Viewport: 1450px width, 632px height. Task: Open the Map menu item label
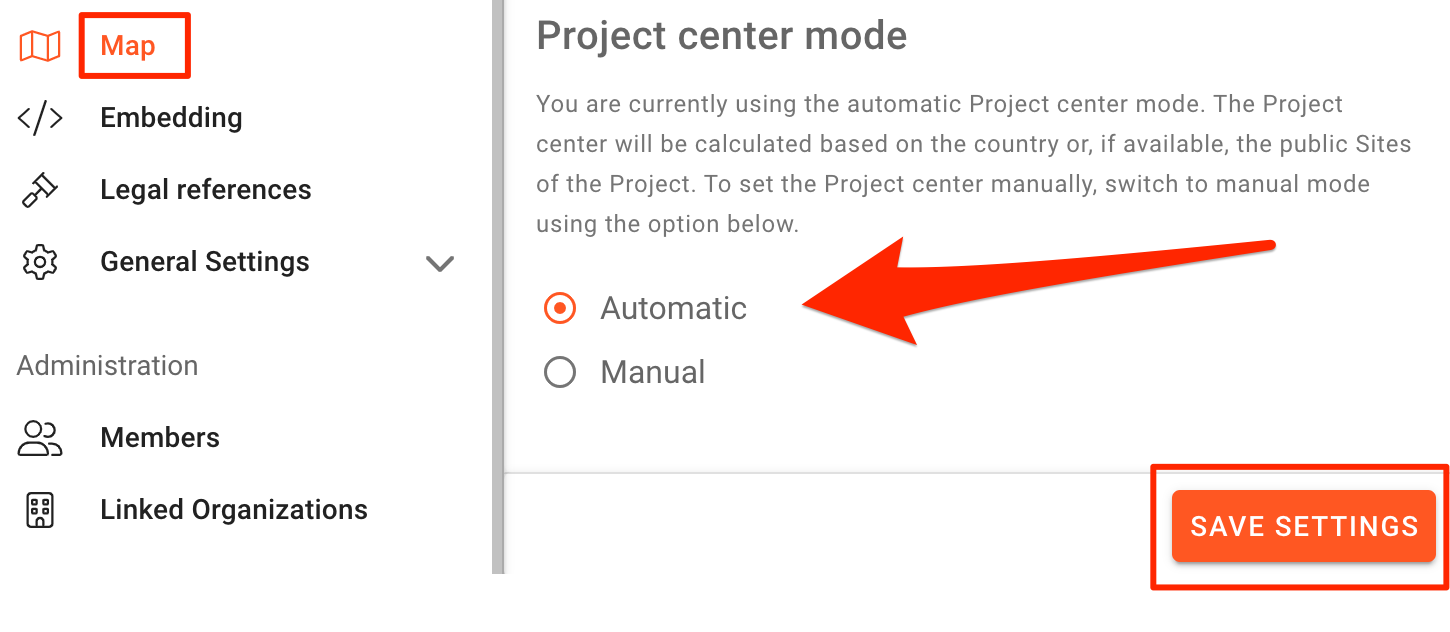click(128, 46)
